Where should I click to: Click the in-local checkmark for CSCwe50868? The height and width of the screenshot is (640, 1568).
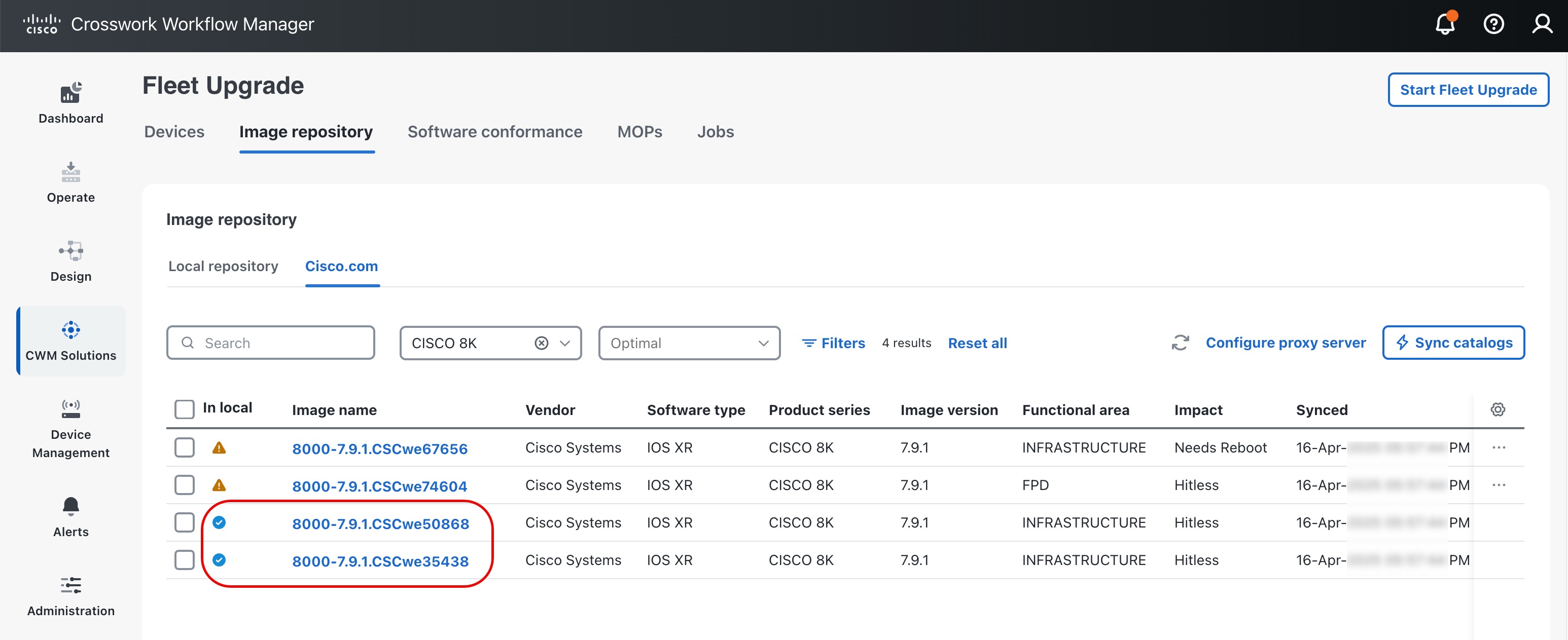click(219, 522)
